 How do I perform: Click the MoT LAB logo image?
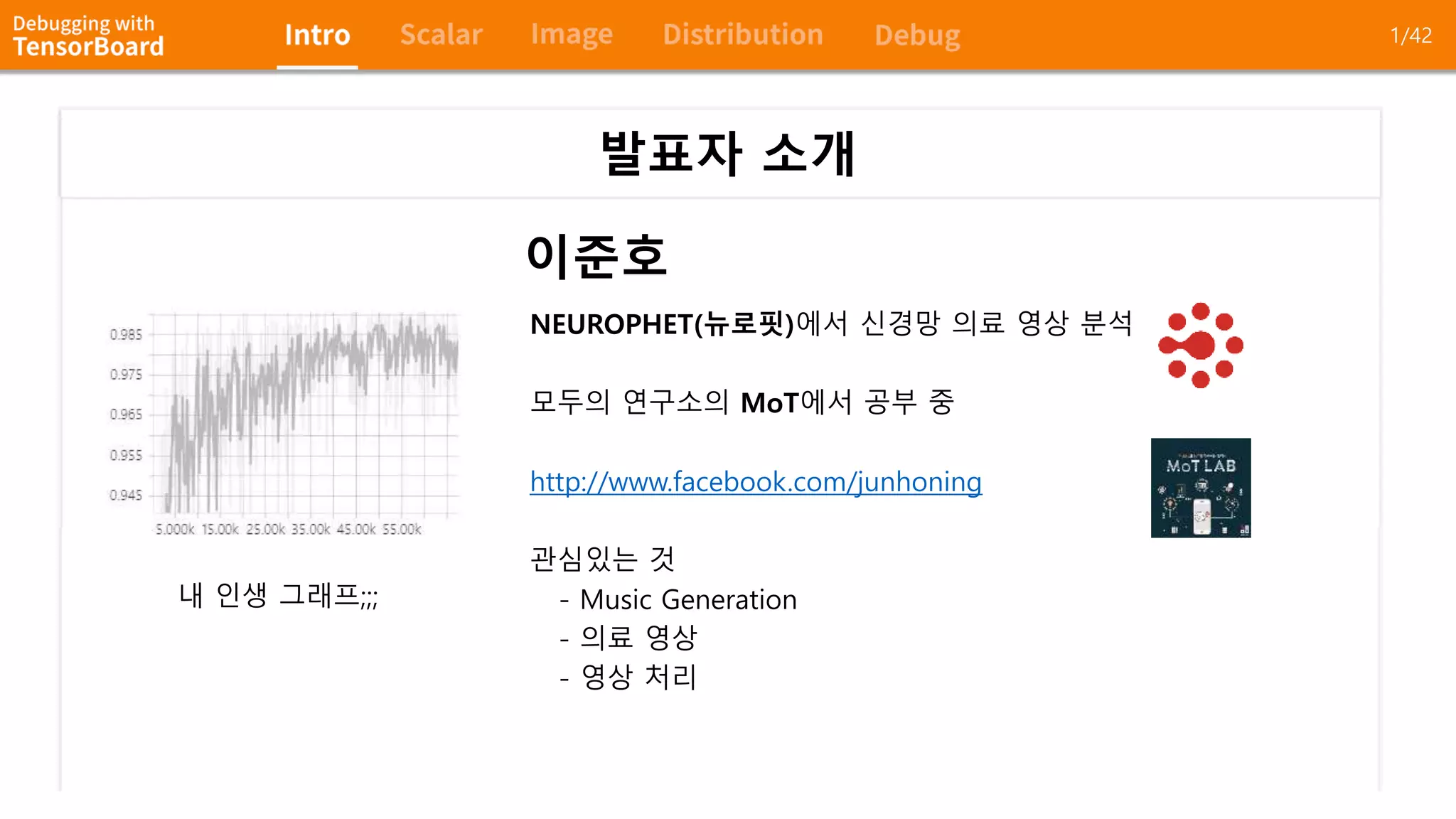click(1200, 488)
